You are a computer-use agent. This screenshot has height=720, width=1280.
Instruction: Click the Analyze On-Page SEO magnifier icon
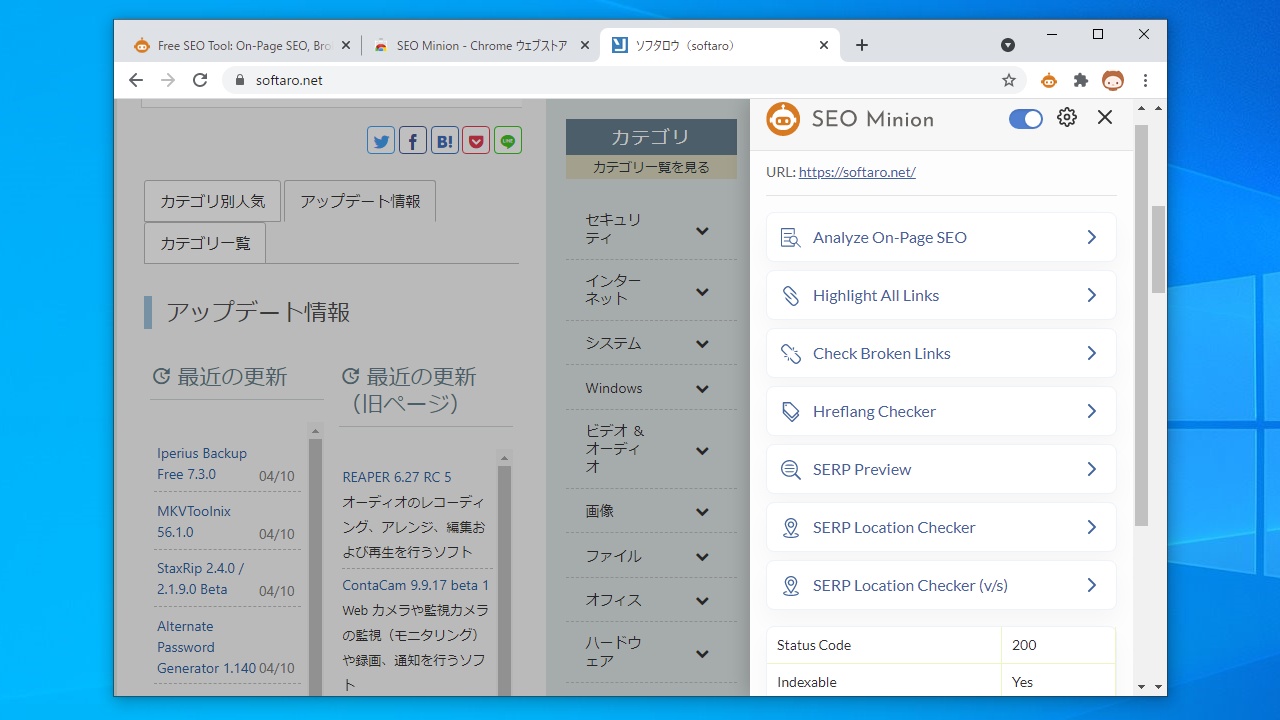(x=791, y=238)
